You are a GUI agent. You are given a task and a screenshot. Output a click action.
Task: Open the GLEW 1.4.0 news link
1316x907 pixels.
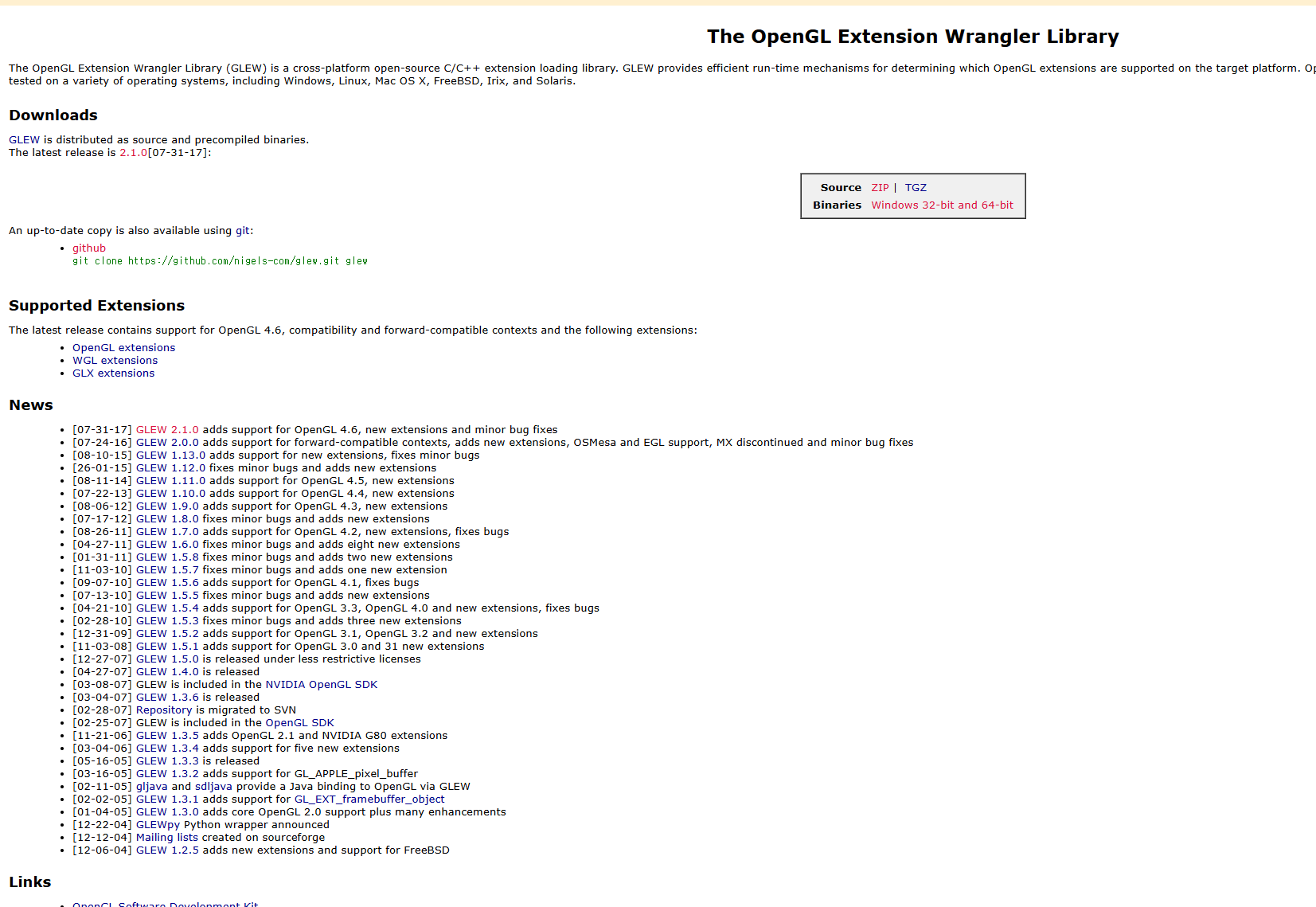pyautogui.click(x=167, y=672)
